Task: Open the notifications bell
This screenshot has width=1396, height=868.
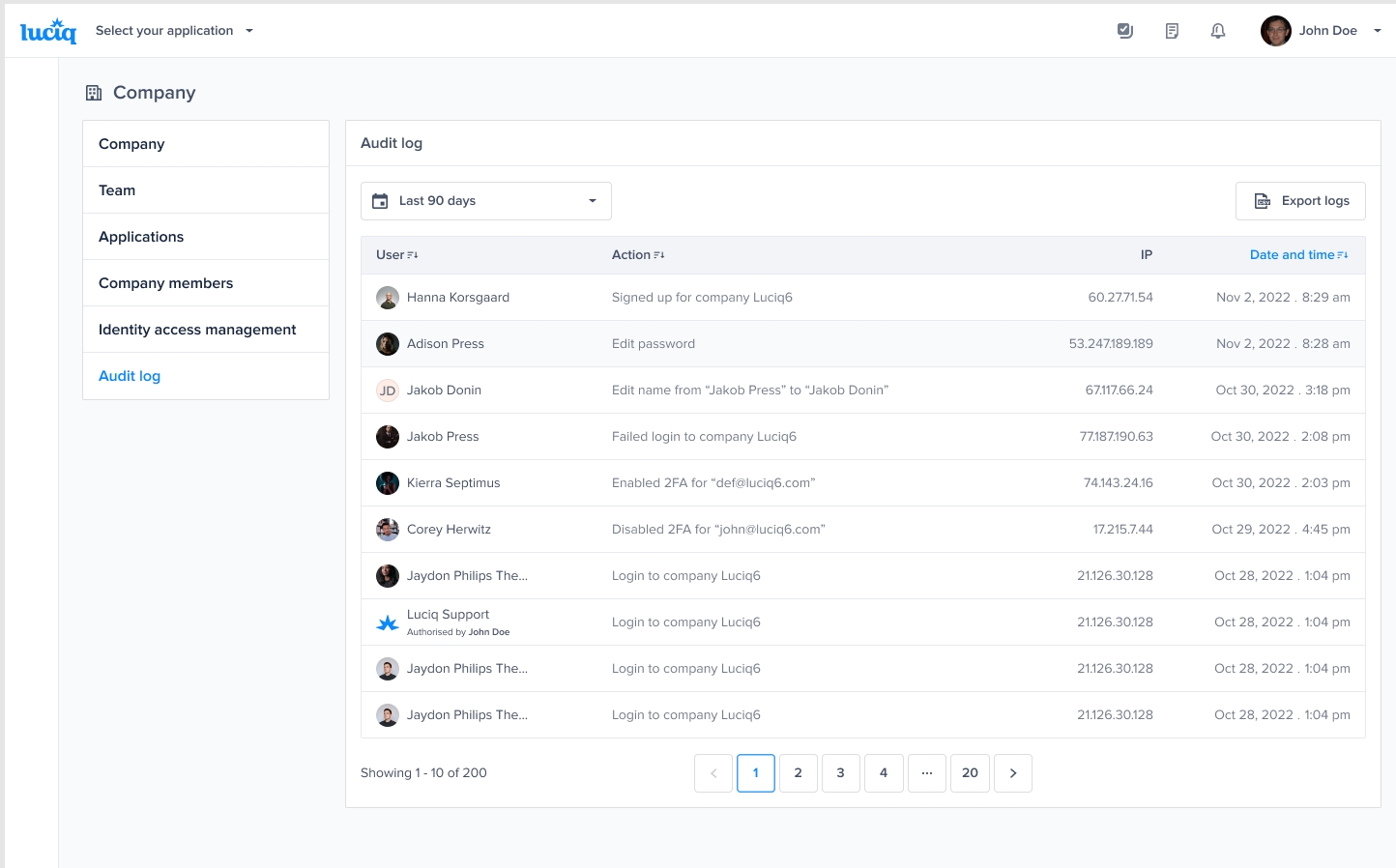Action: (x=1217, y=30)
